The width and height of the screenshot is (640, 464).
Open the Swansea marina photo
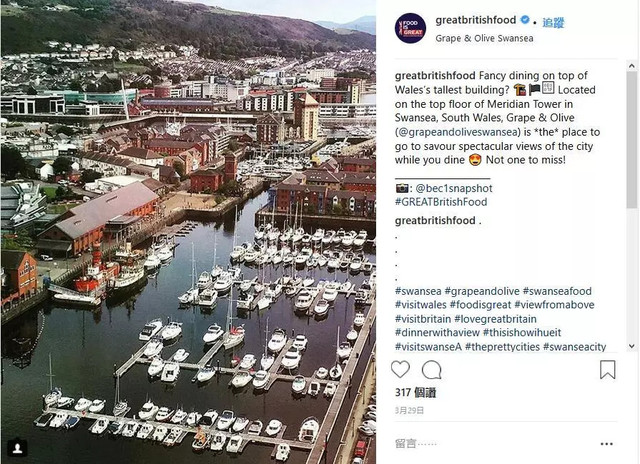pyautogui.click(x=188, y=232)
